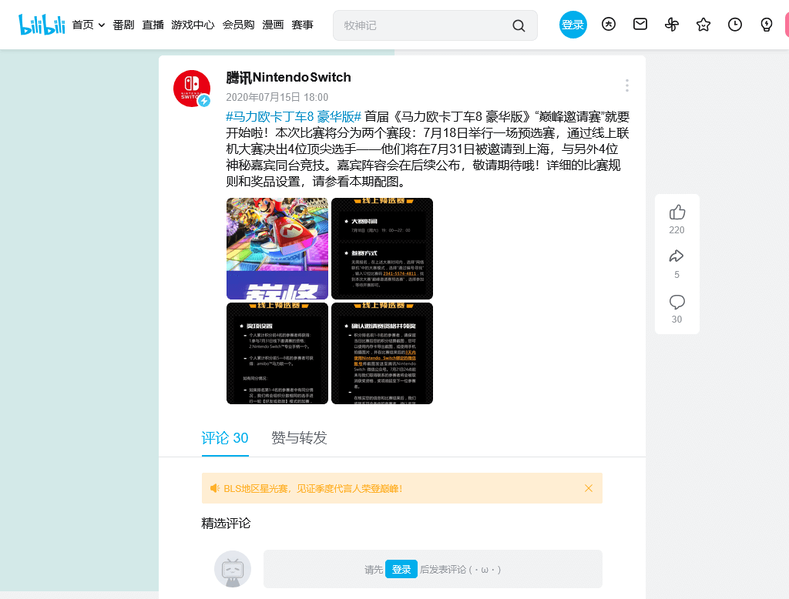Open 漫画 in the nav bar
The height and width of the screenshot is (599, 789).
(273, 25)
